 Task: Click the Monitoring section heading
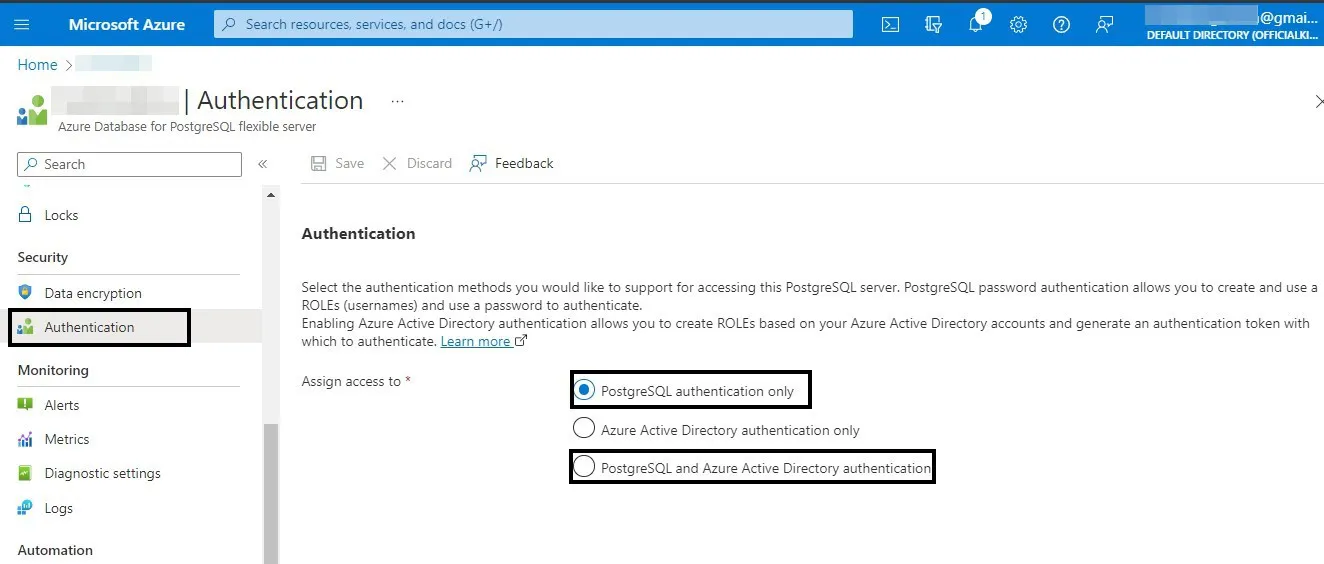point(53,370)
